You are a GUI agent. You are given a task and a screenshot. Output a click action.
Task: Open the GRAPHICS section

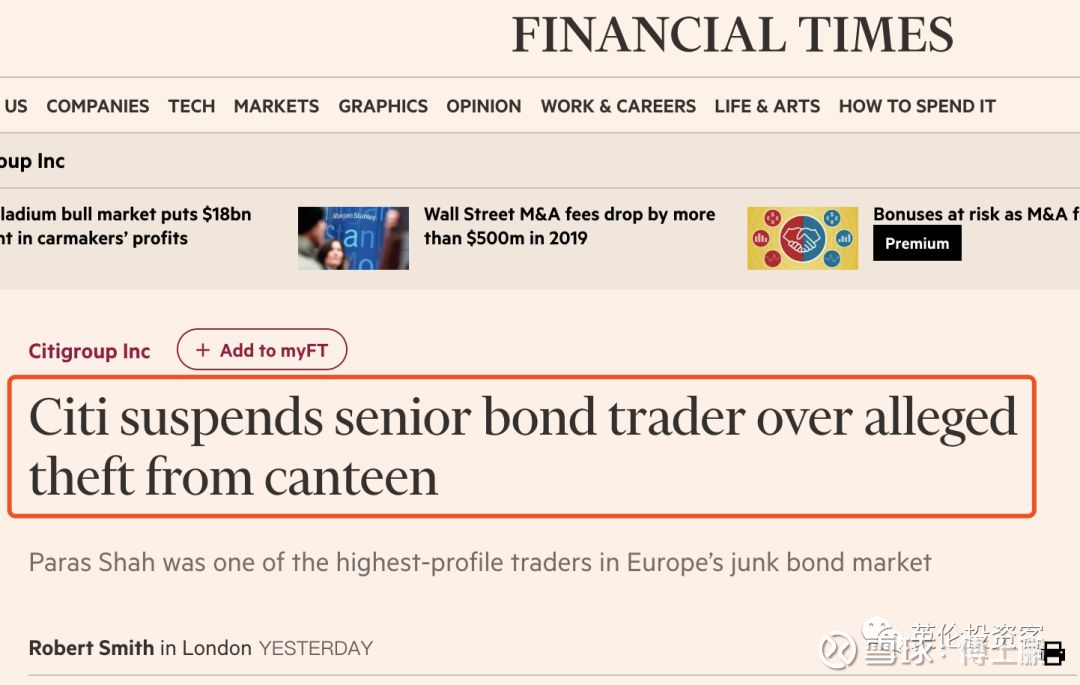click(383, 106)
